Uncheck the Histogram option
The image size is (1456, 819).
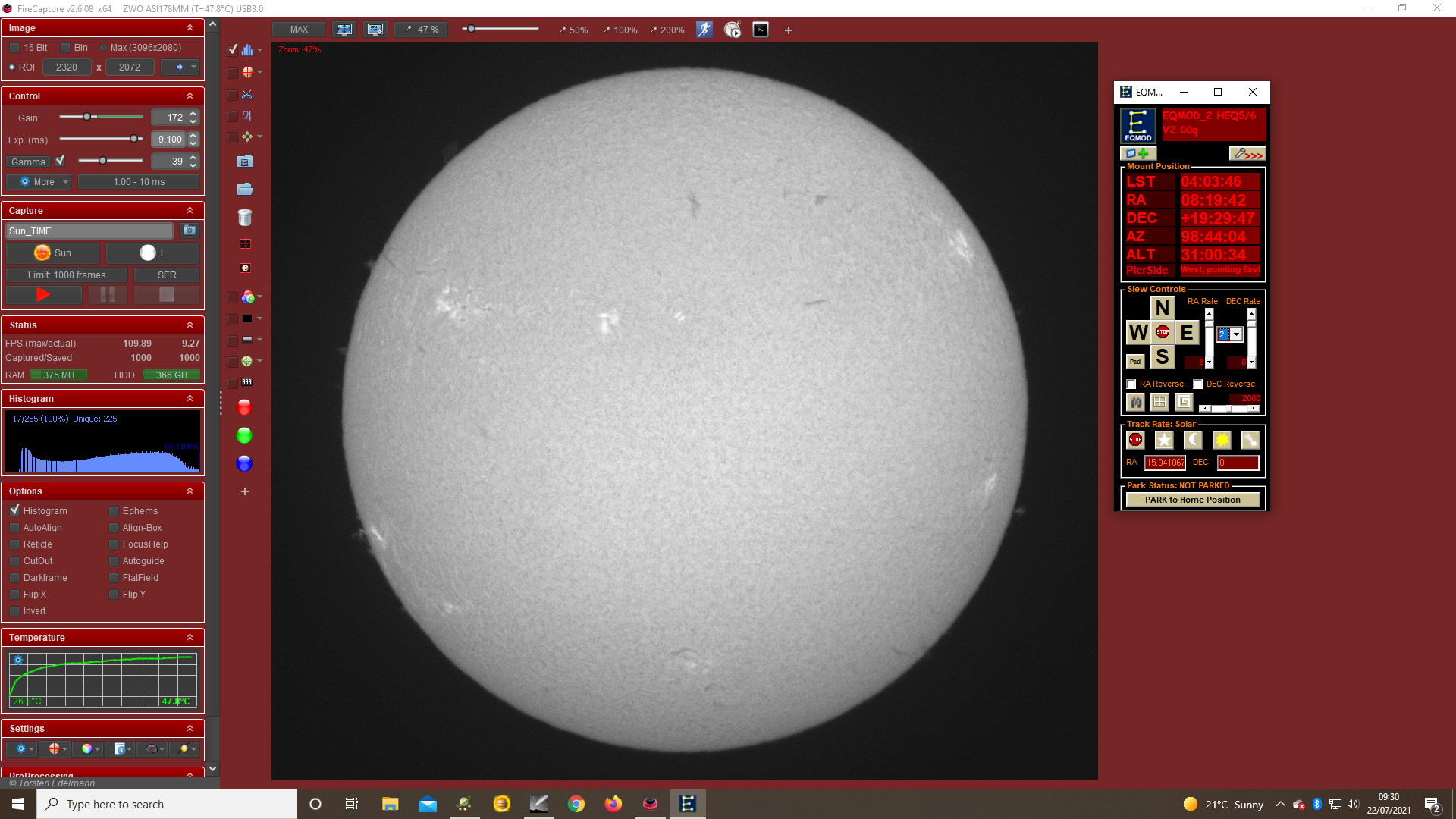click(14, 510)
